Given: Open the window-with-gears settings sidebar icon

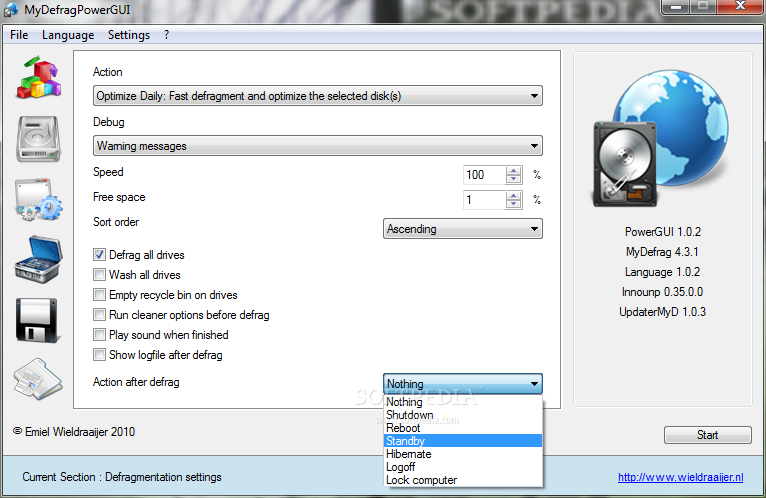Looking at the screenshot, I should pyautogui.click(x=39, y=200).
